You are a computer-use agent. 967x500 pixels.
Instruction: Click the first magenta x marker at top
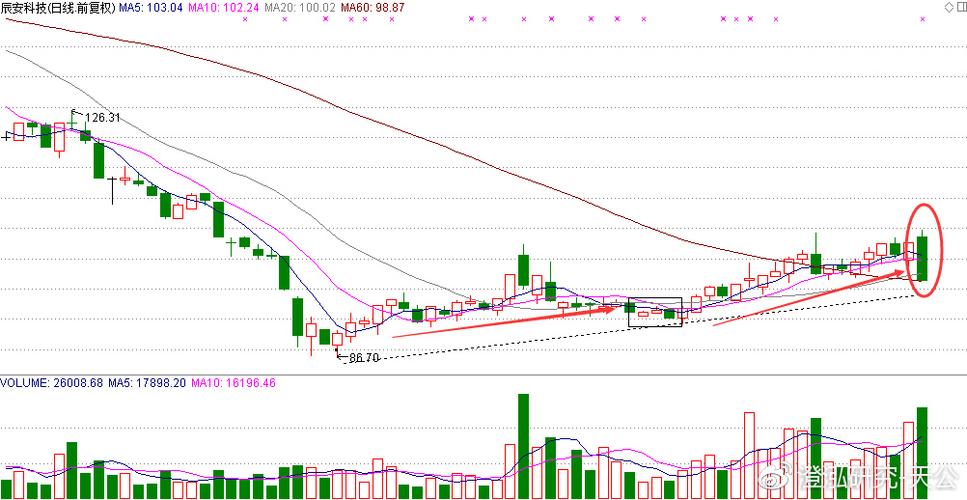245,19
